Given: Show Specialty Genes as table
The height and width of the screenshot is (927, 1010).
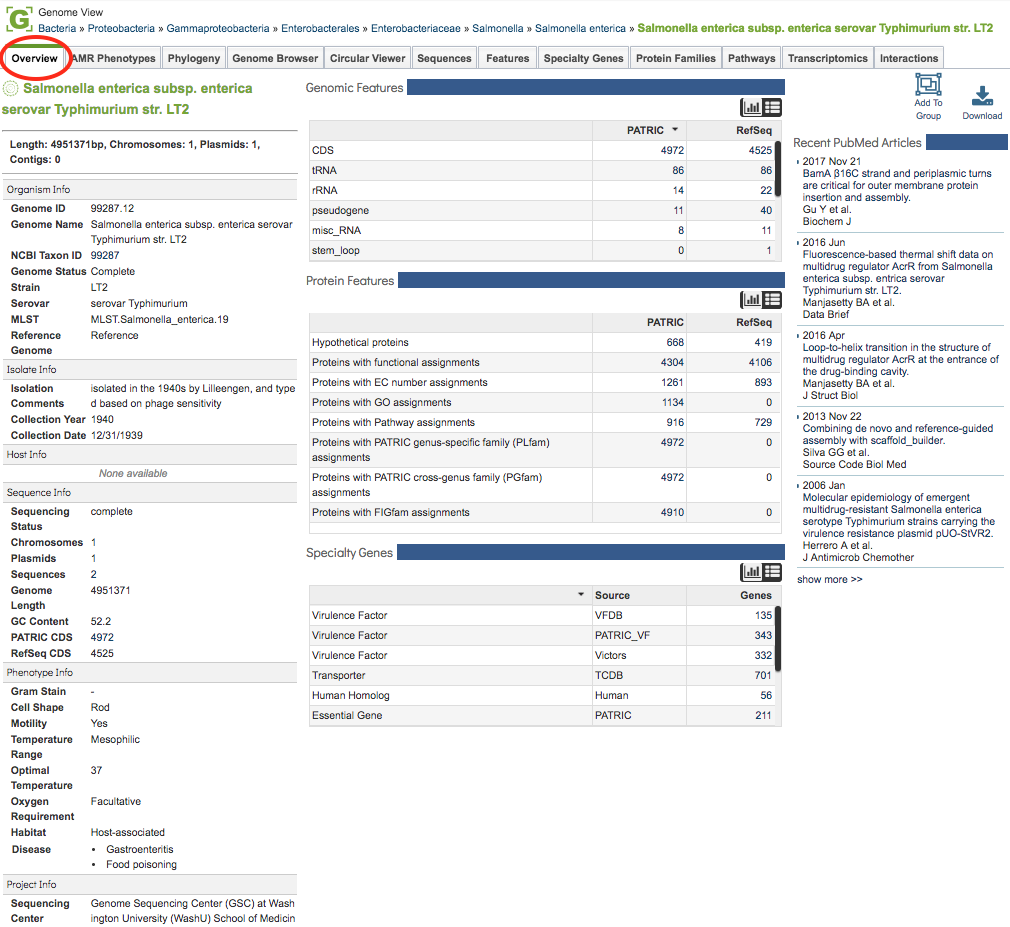Looking at the screenshot, I should 772,571.
